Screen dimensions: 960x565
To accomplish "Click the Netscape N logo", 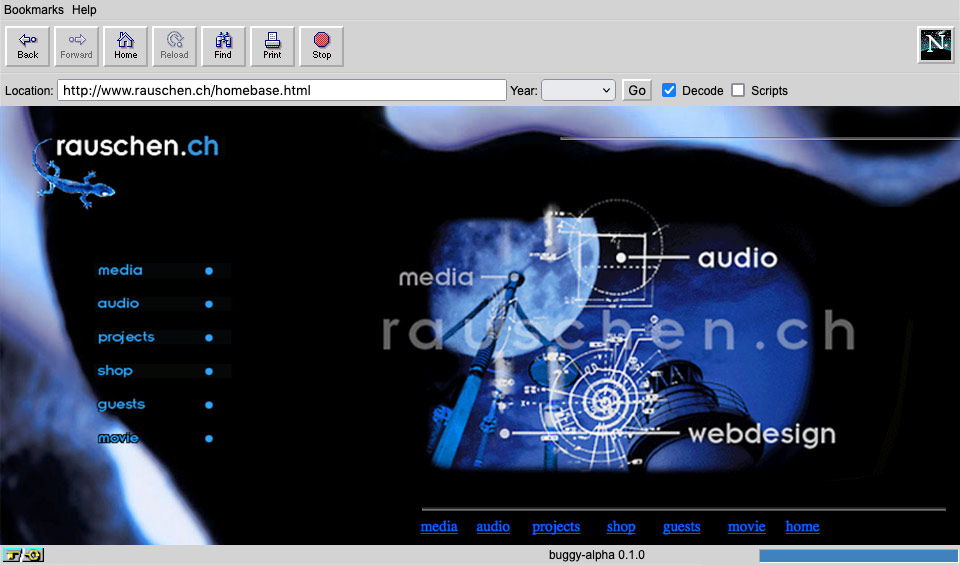I will click(x=936, y=45).
